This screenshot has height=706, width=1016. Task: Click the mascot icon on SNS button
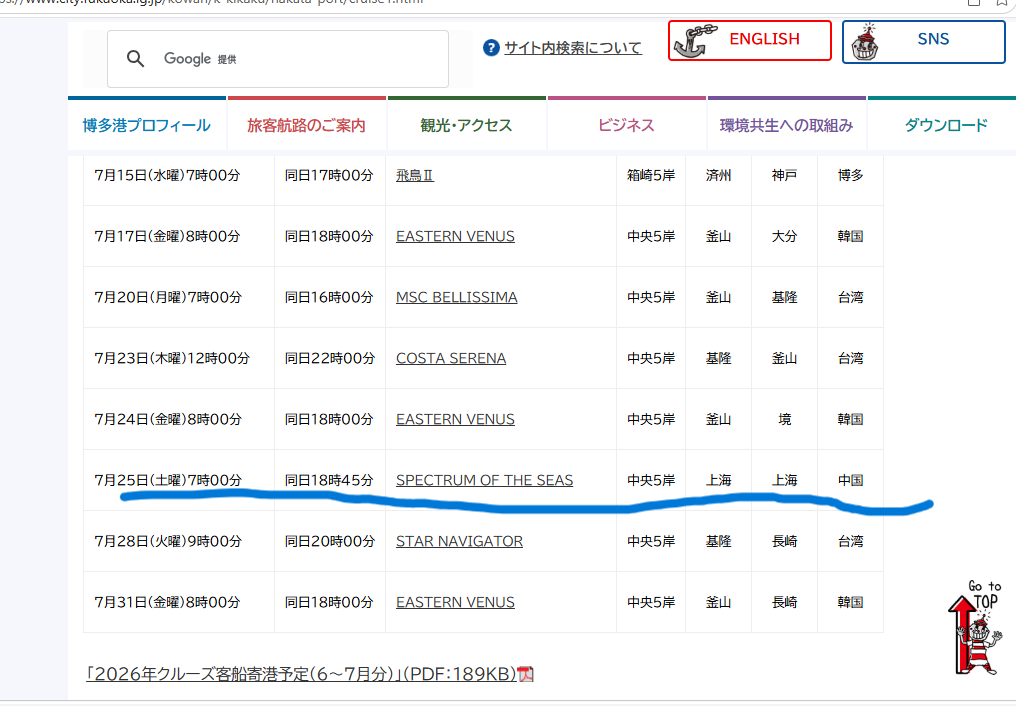point(864,42)
